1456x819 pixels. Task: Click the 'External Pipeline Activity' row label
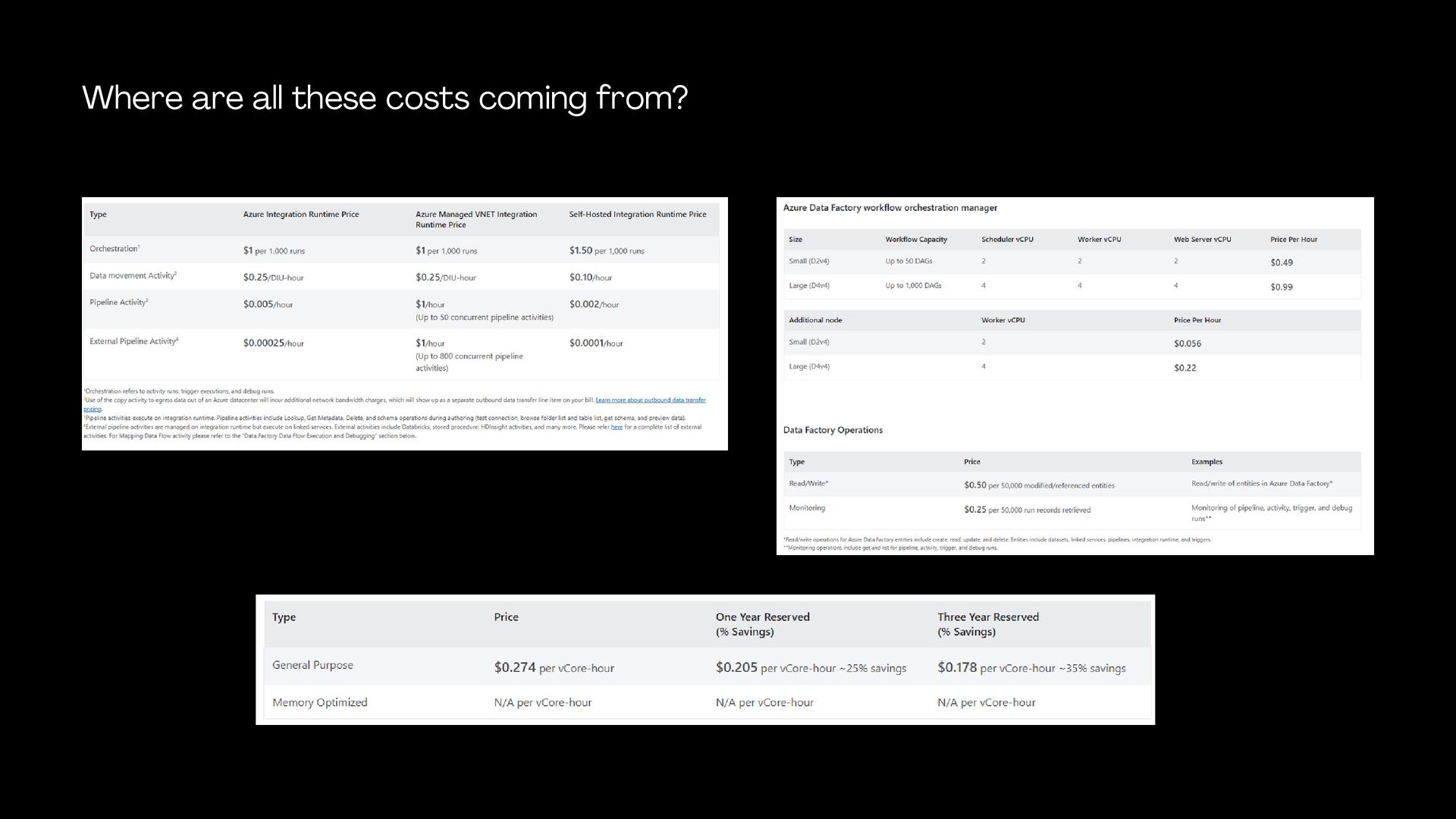click(x=133, y=341)
